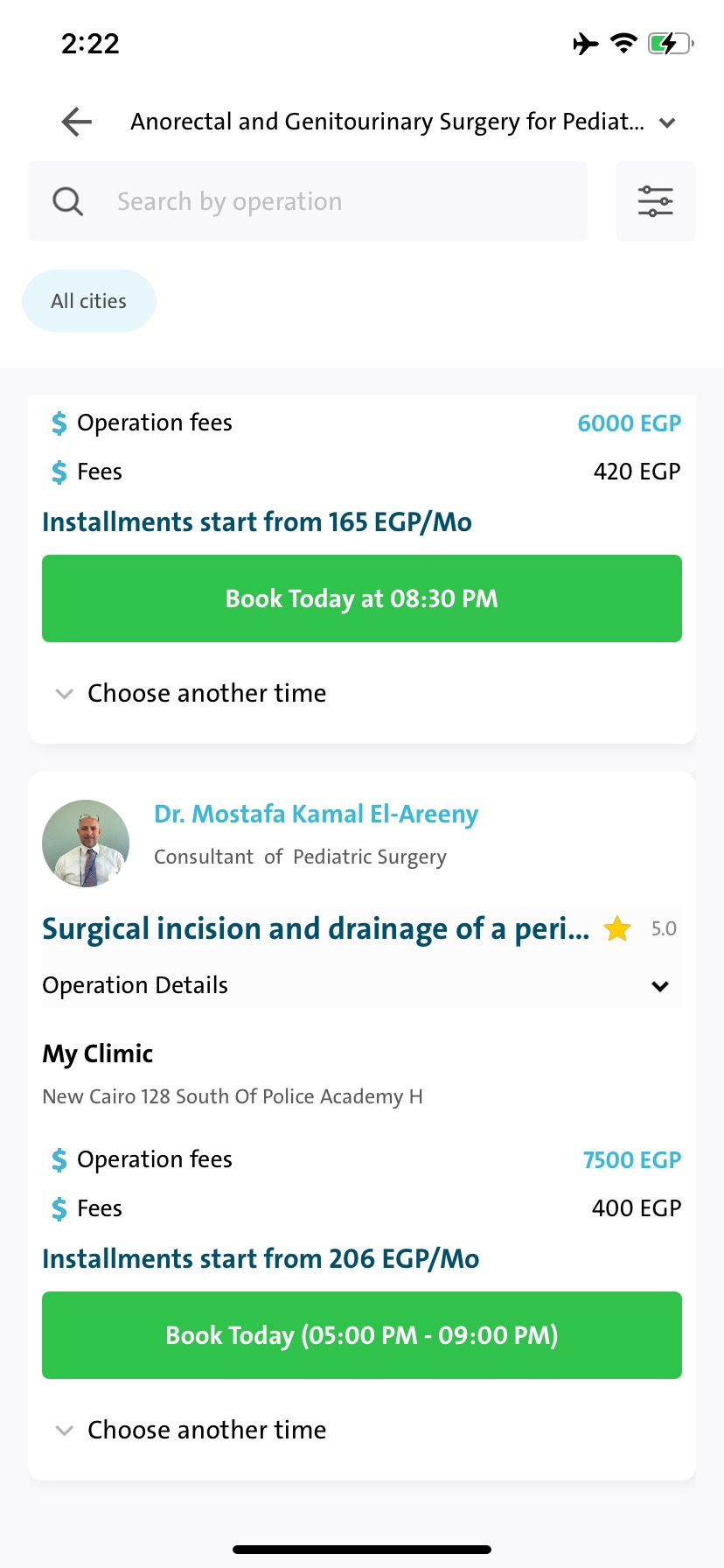Open Surgical incision and drainage operation title
This screenshot has width=724, height=1568.
coord(316,928)
